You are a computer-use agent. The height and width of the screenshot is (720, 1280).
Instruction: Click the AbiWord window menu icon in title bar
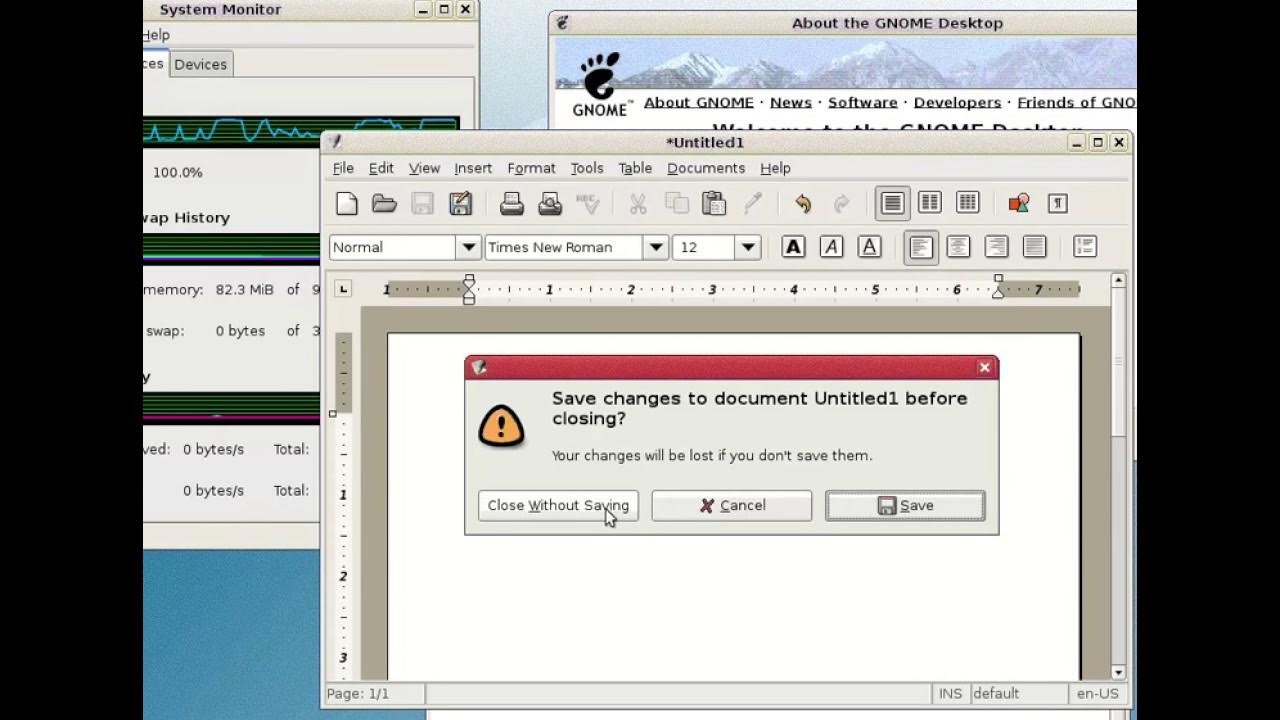335,142
